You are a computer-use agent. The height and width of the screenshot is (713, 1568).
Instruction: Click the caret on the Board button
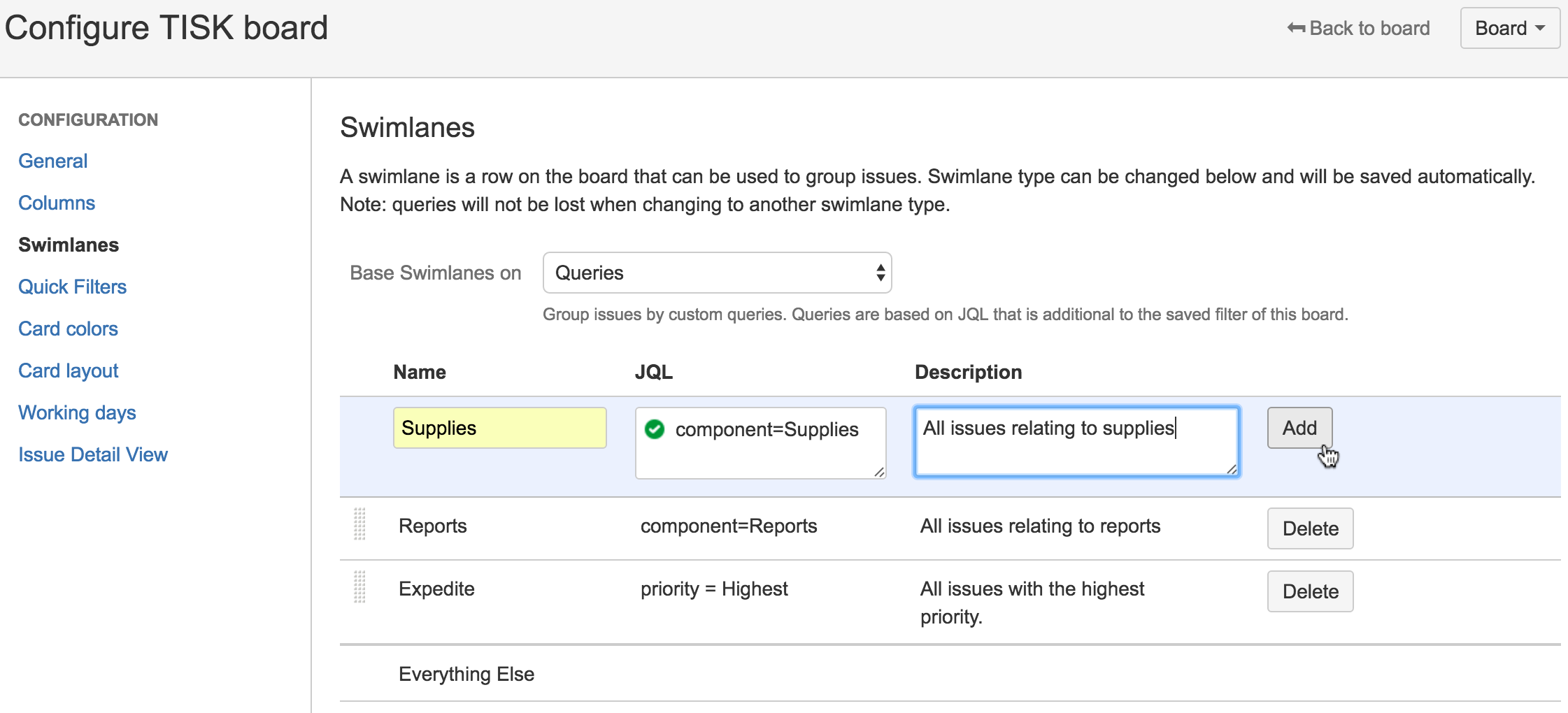coord(1540,28)
